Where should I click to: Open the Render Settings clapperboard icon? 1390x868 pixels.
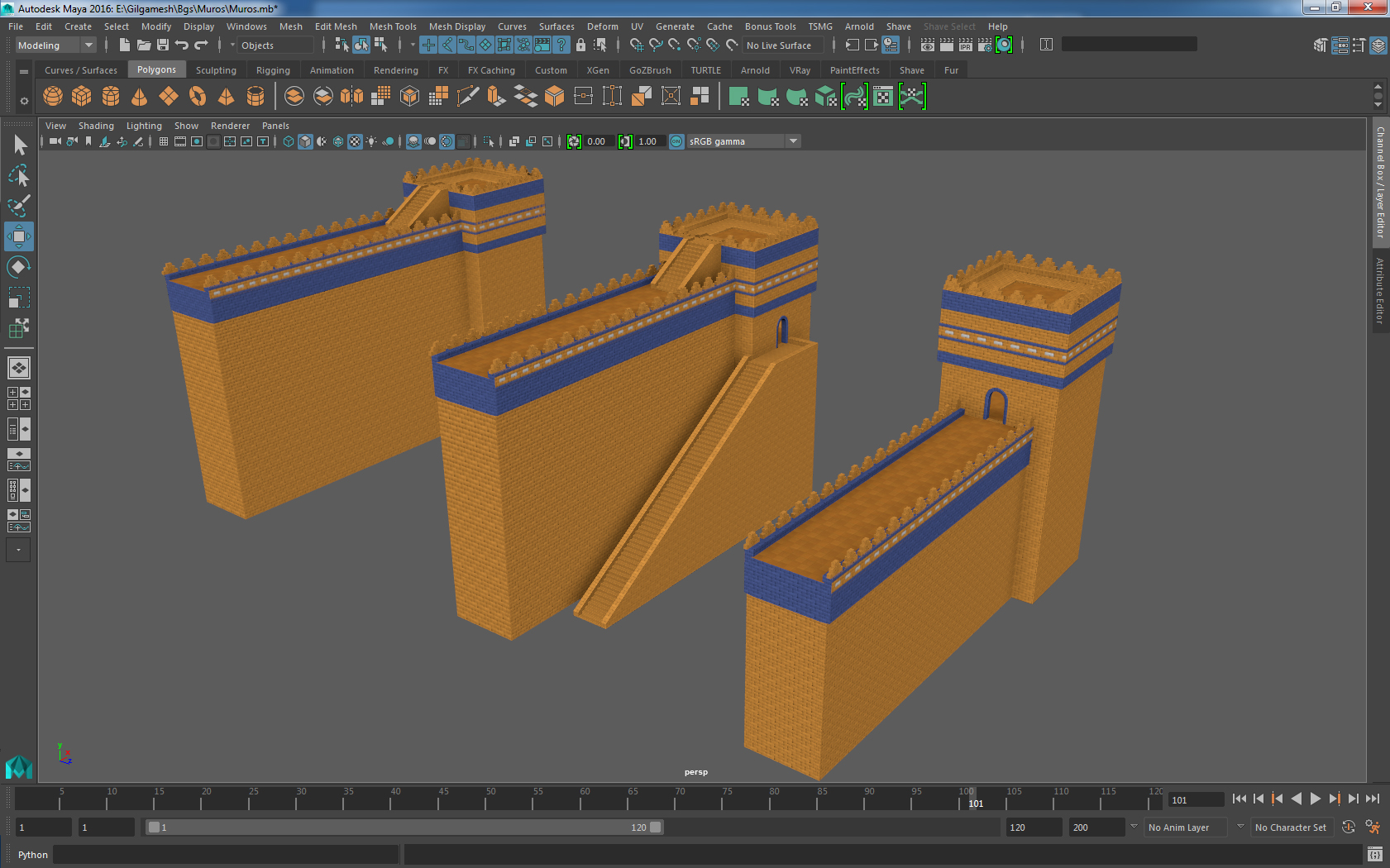984,45
